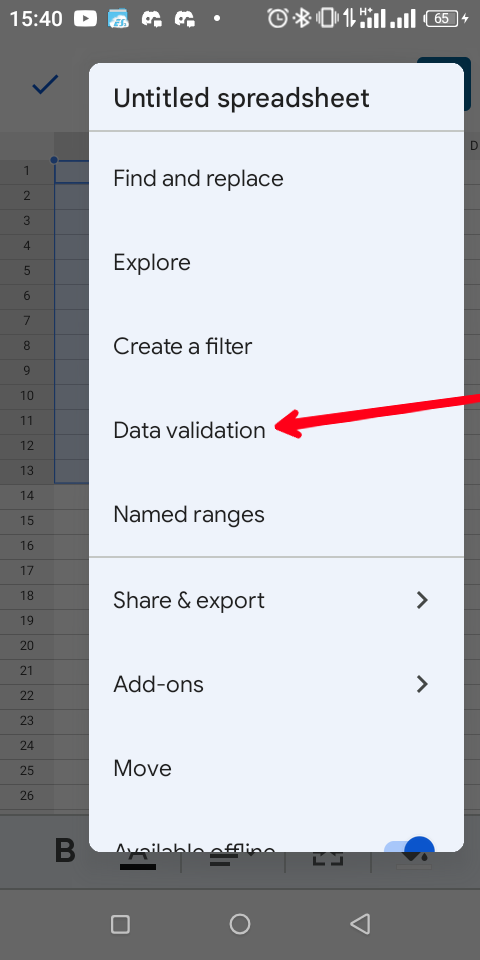Toggle the Available offline switch
Image resolution: width=480 pixels, height=960 pixels.
(409, 846)
